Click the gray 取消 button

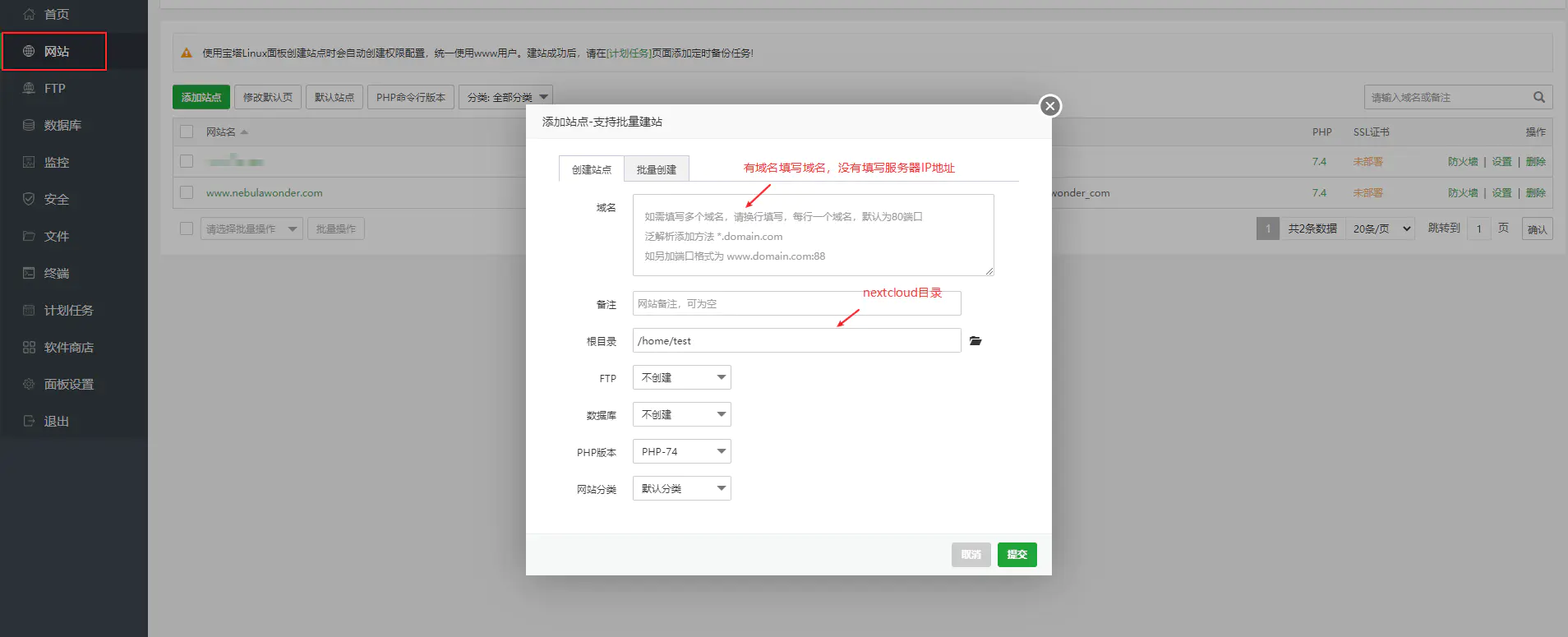coord(971,554)
